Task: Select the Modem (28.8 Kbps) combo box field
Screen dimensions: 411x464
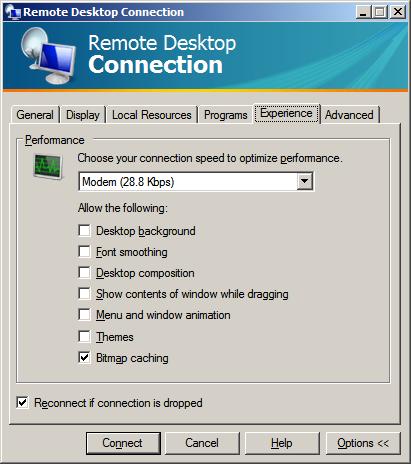Action: 196,181
